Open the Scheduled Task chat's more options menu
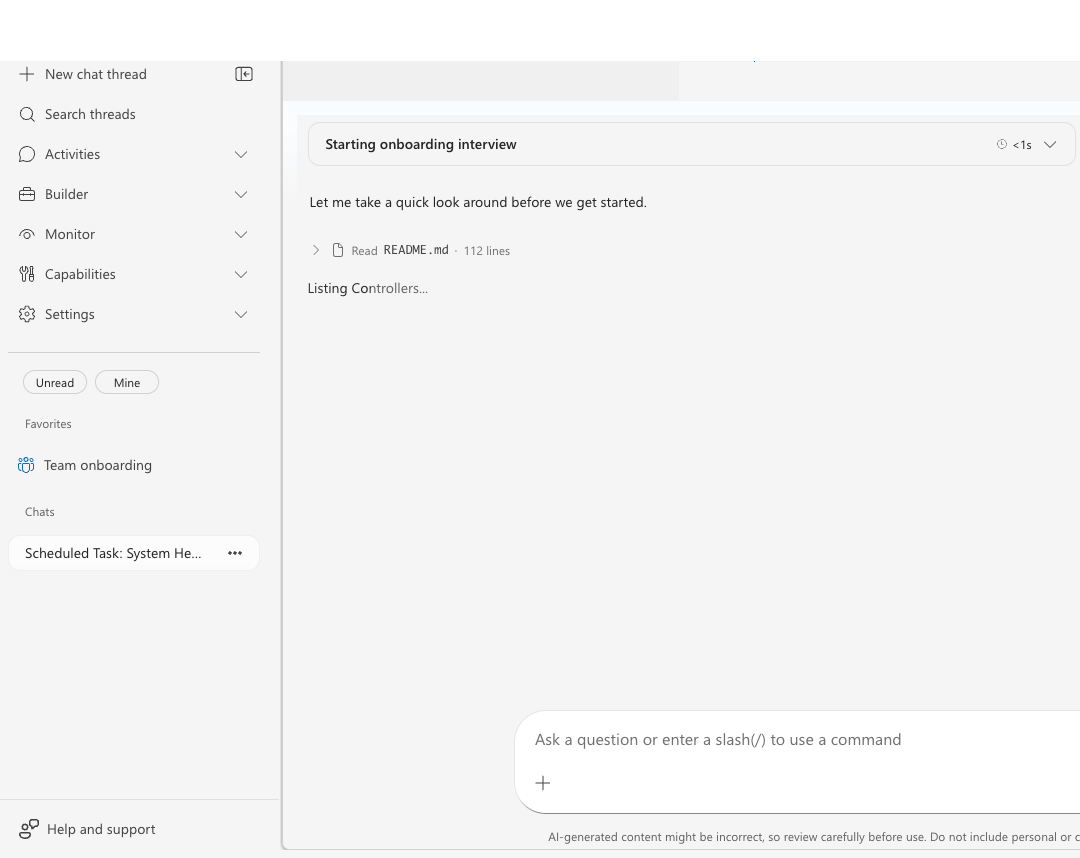1080x858 pixels. [235, 553]
